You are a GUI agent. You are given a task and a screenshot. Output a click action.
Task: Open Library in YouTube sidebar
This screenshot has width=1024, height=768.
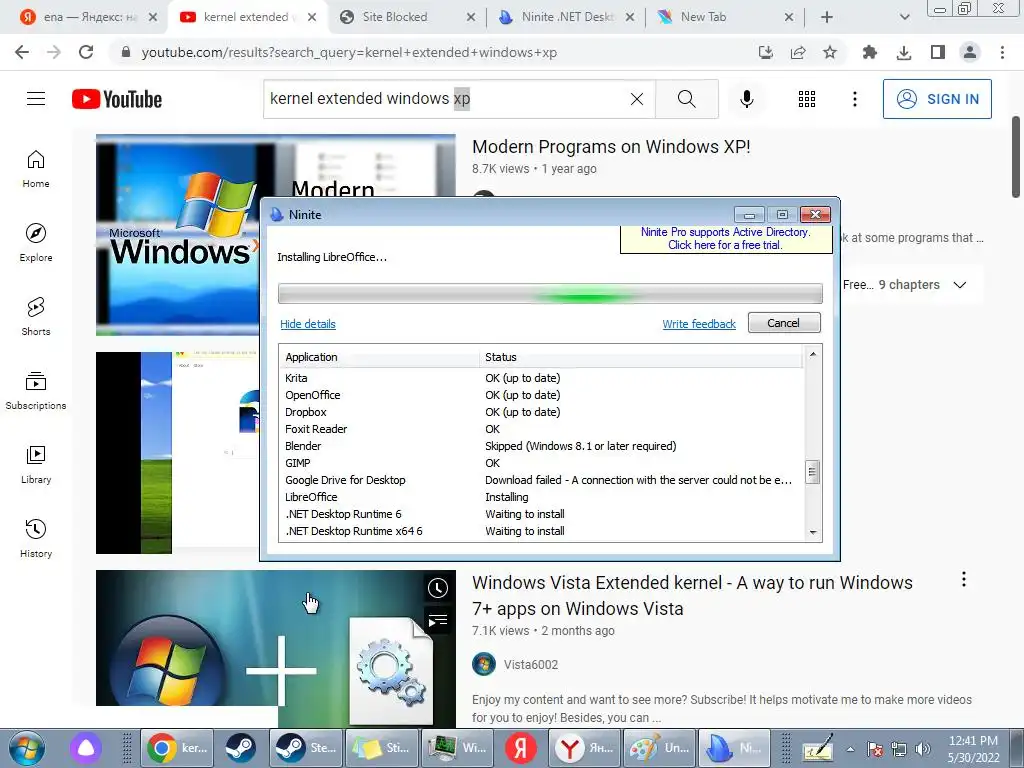(x=36, y=464)
